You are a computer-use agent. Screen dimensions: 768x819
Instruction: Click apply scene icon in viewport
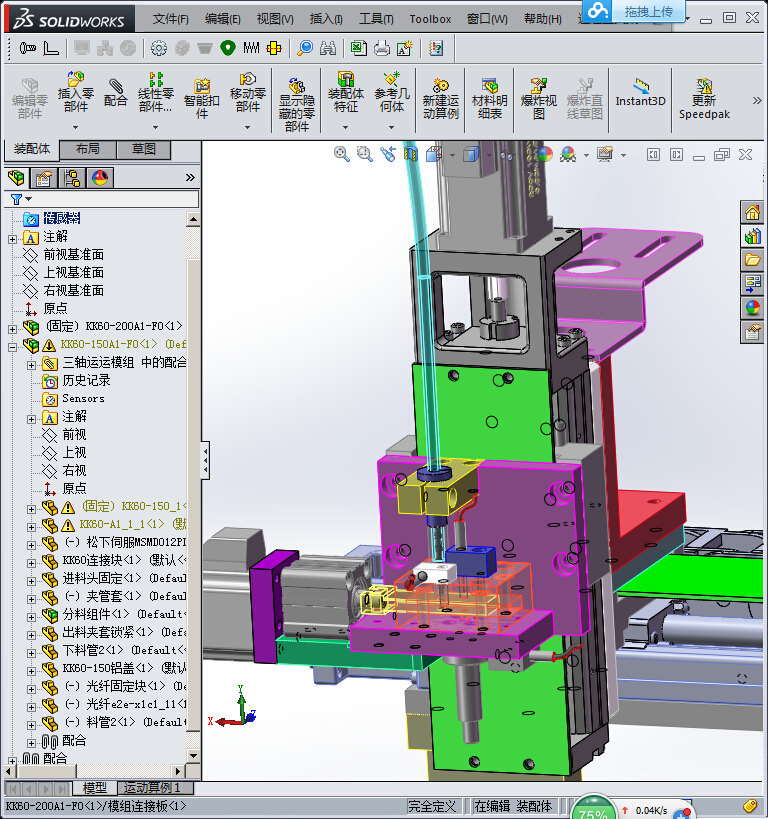point(568,154)
